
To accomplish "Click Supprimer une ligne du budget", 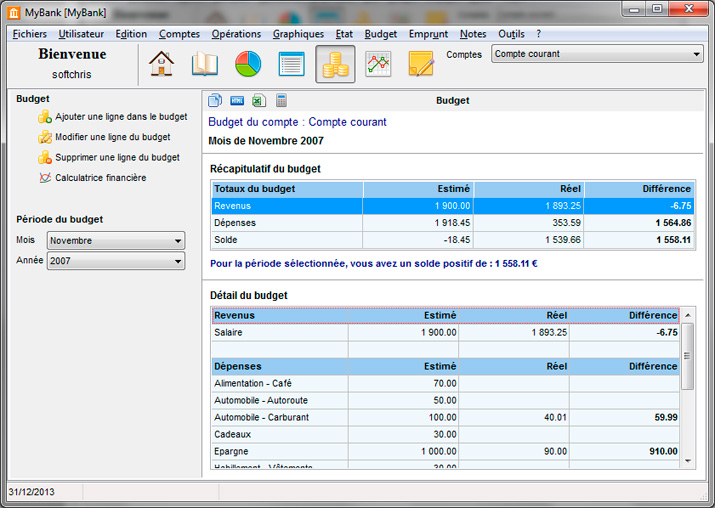I will pos(118,157).
